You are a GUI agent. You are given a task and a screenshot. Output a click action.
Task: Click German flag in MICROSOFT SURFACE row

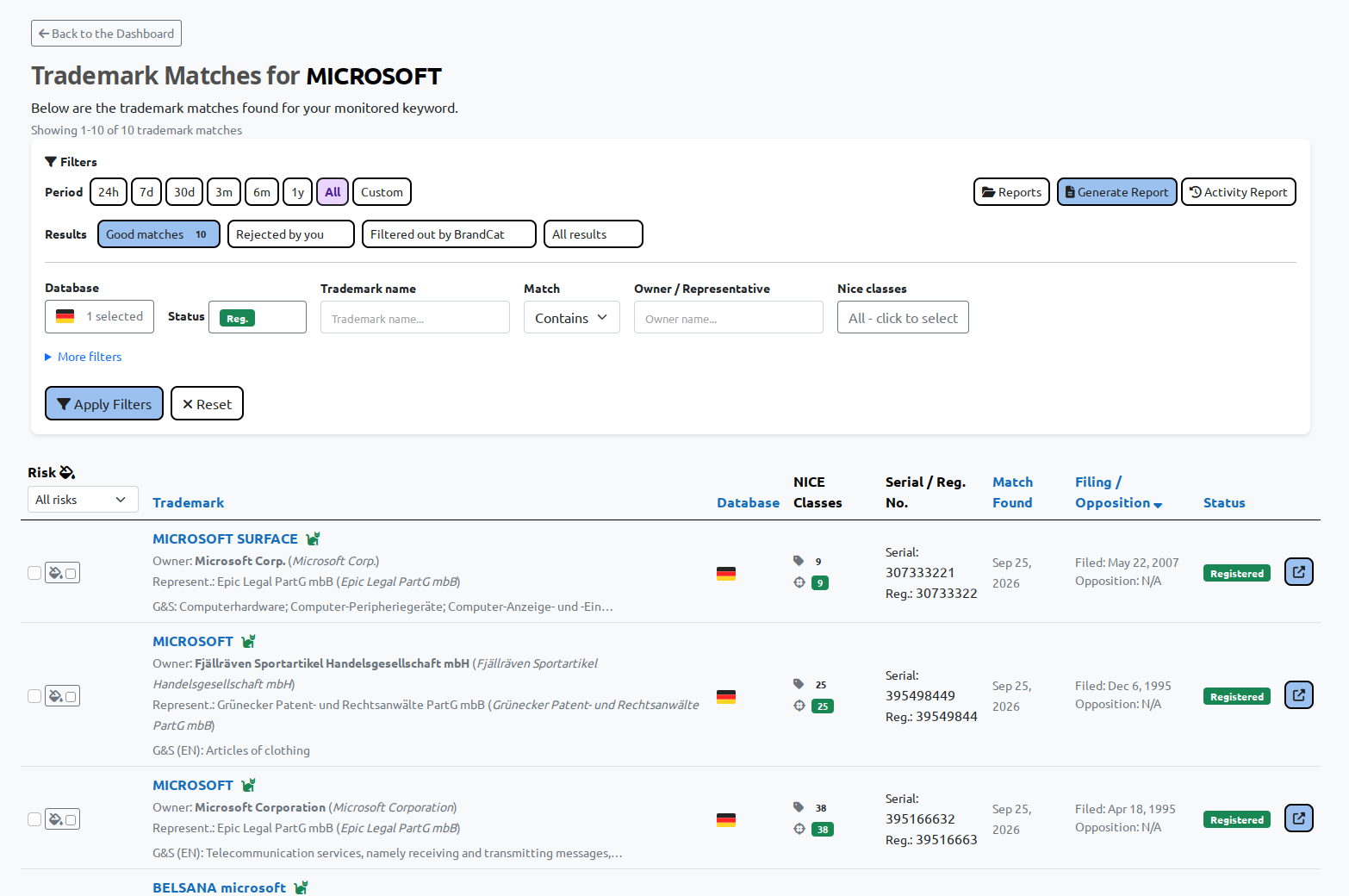[726, 573]
